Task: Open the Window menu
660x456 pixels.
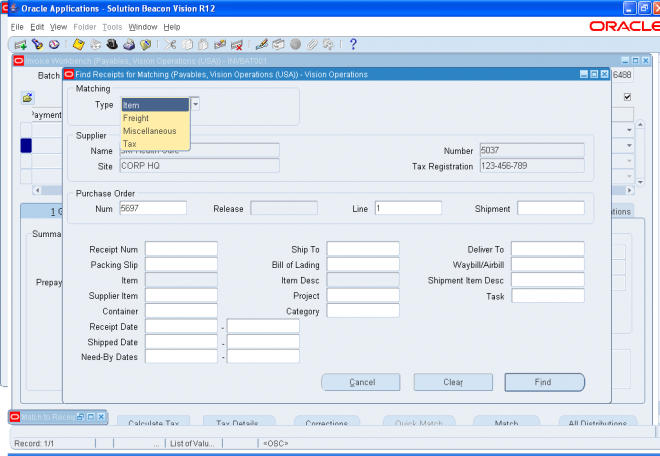Action: [x=143, y=27]
